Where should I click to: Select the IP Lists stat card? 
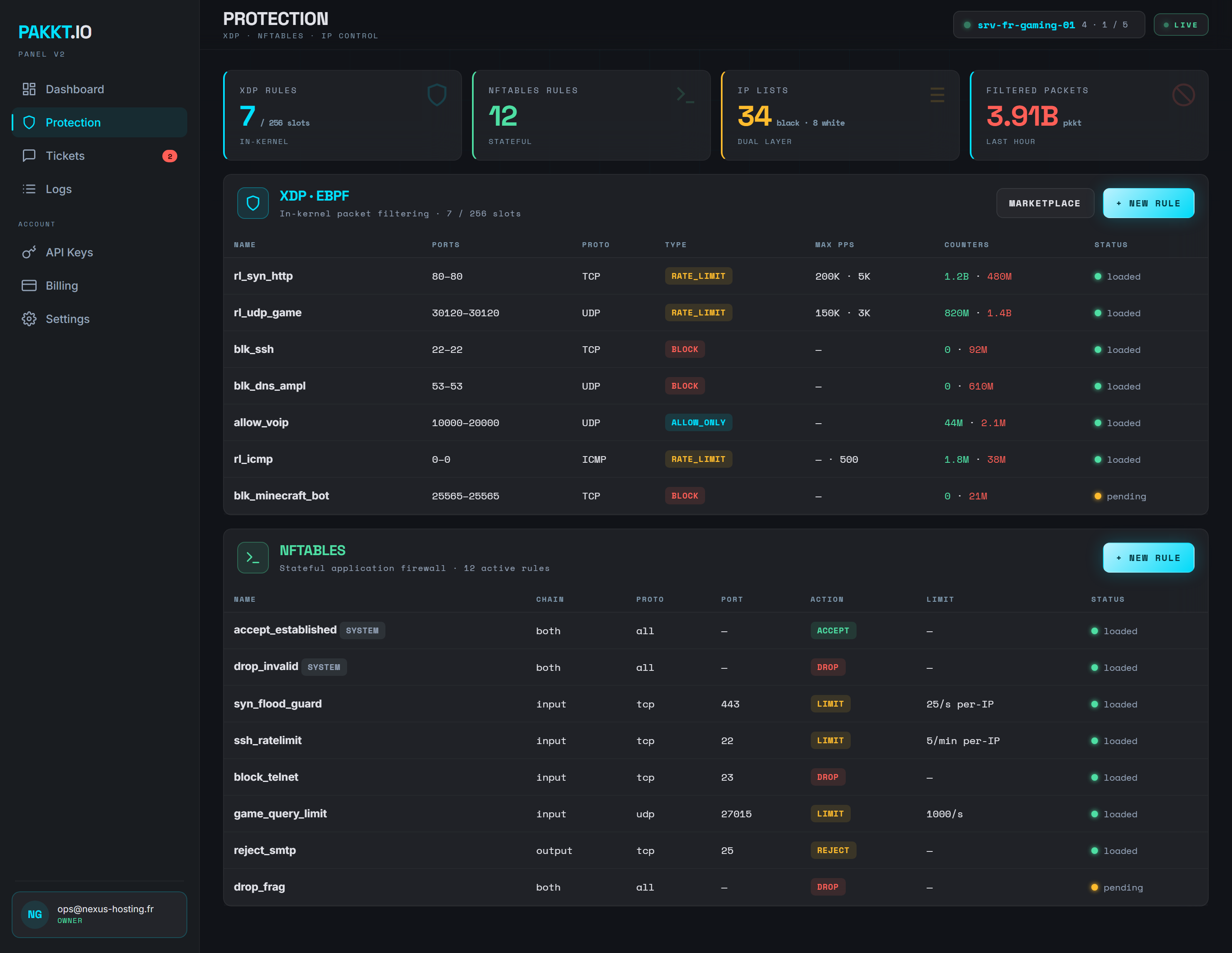click(840, 115)
